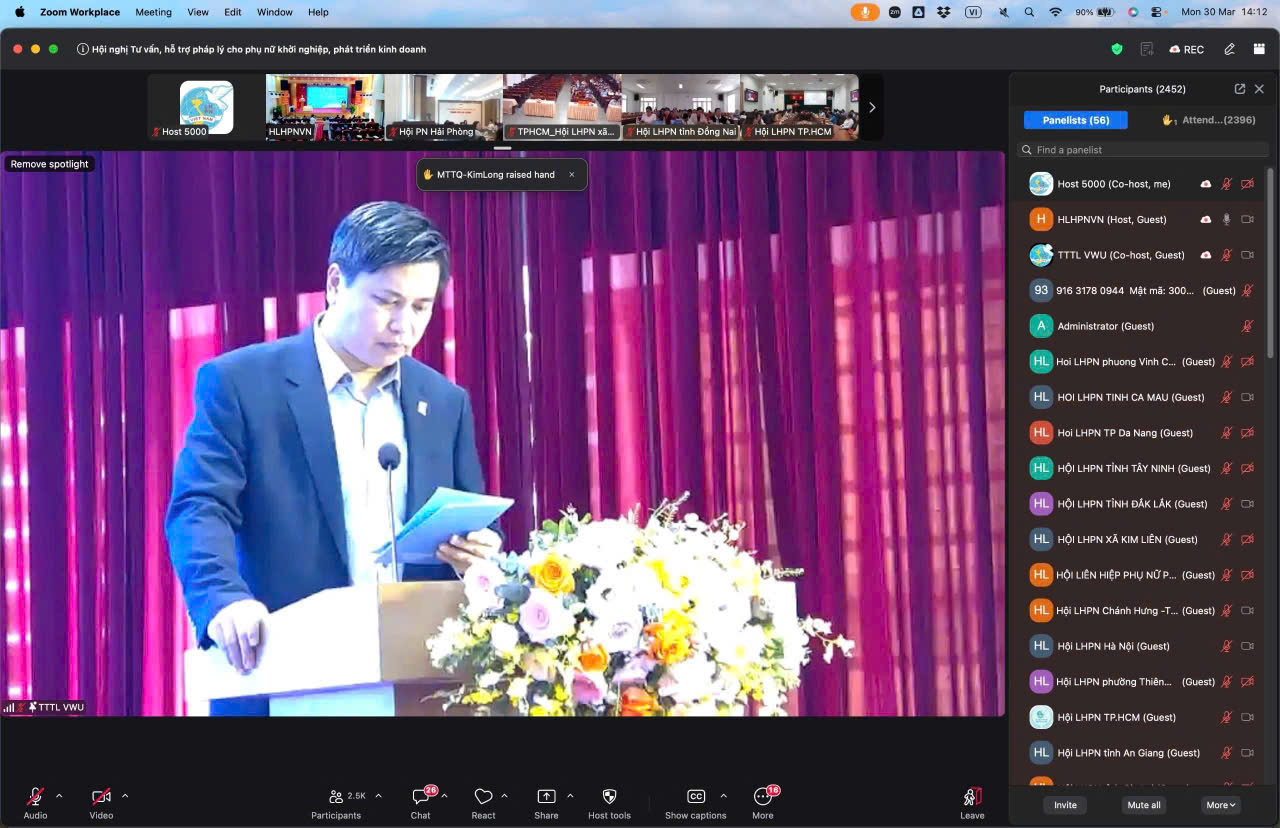Screen dimensions: 1280x828
Task: Toggle the Video camera on
Action: (x=101, y=797)
